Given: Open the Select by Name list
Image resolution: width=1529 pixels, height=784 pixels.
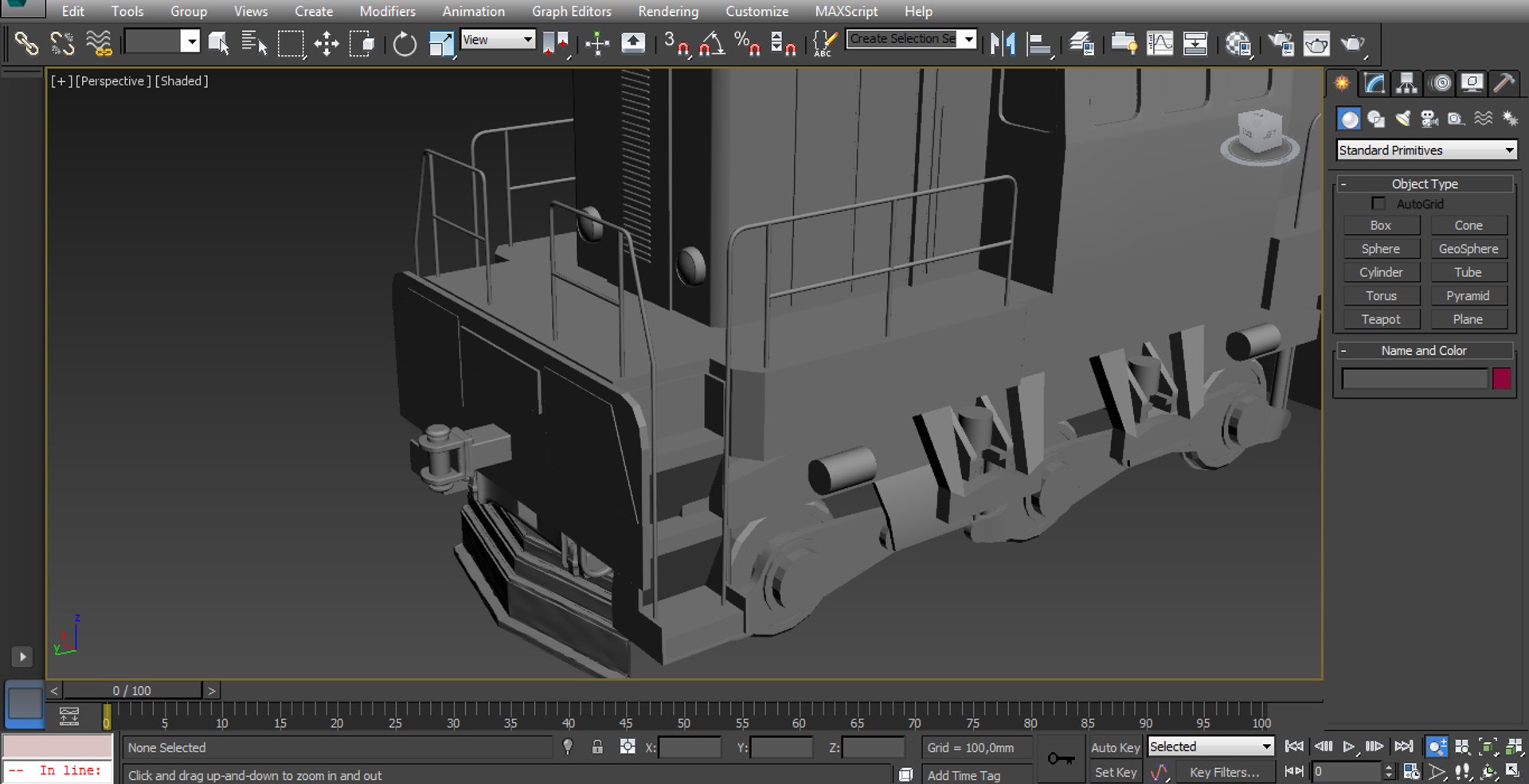Looking at the screenshot, I should point(254,43).
